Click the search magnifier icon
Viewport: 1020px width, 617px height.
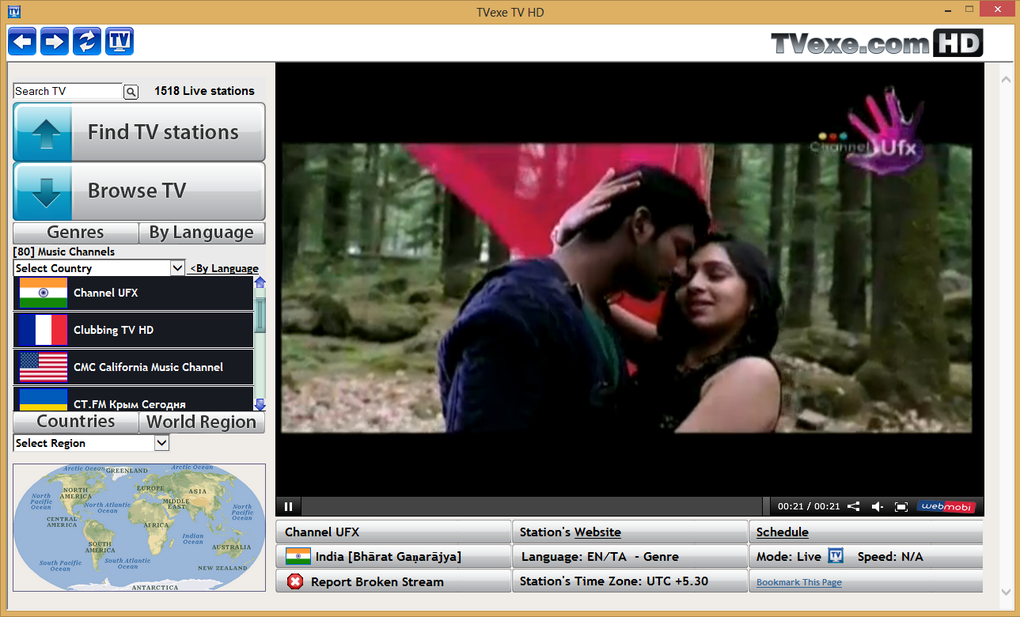[x=131, y=92]
